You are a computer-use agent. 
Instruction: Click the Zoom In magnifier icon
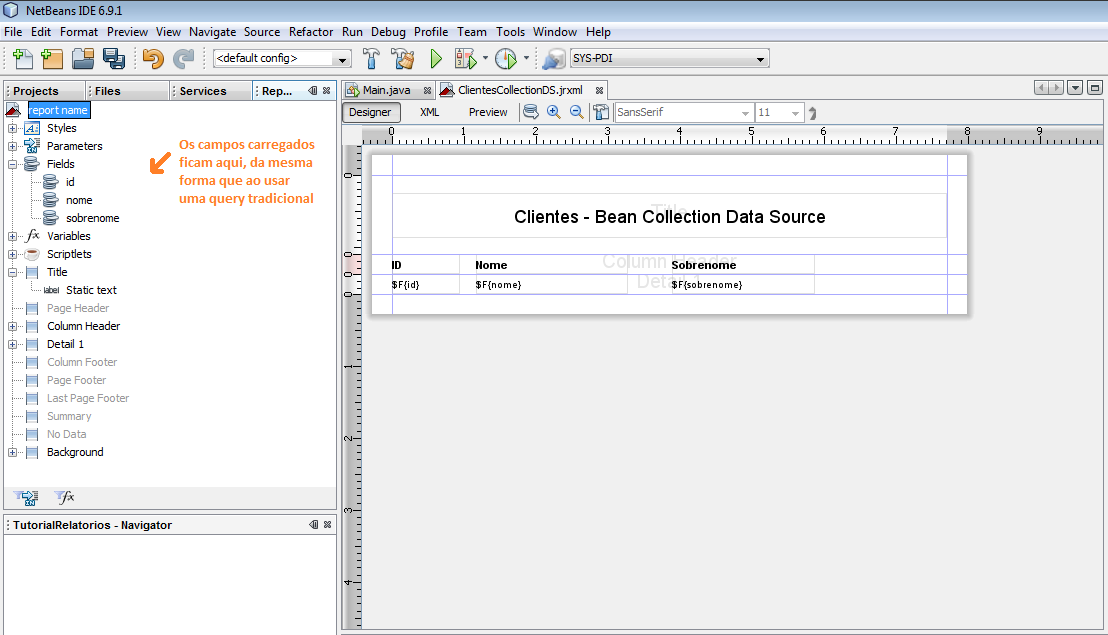[x=554, y=112]
